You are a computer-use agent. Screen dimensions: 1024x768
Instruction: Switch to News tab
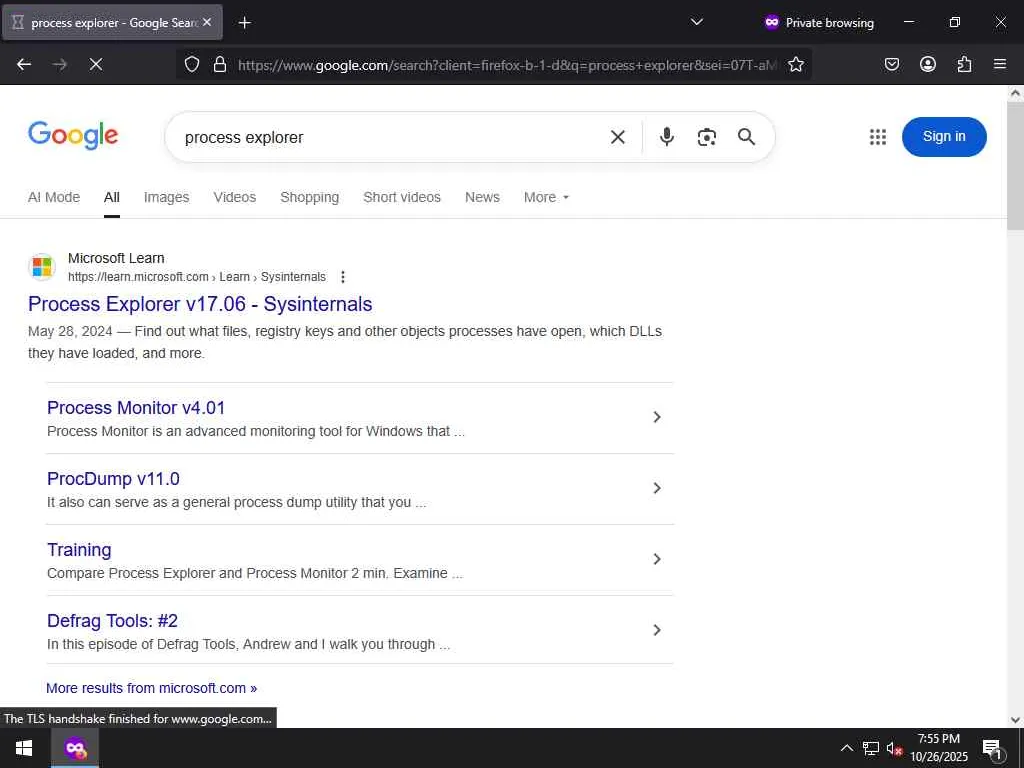click(482, 197)
